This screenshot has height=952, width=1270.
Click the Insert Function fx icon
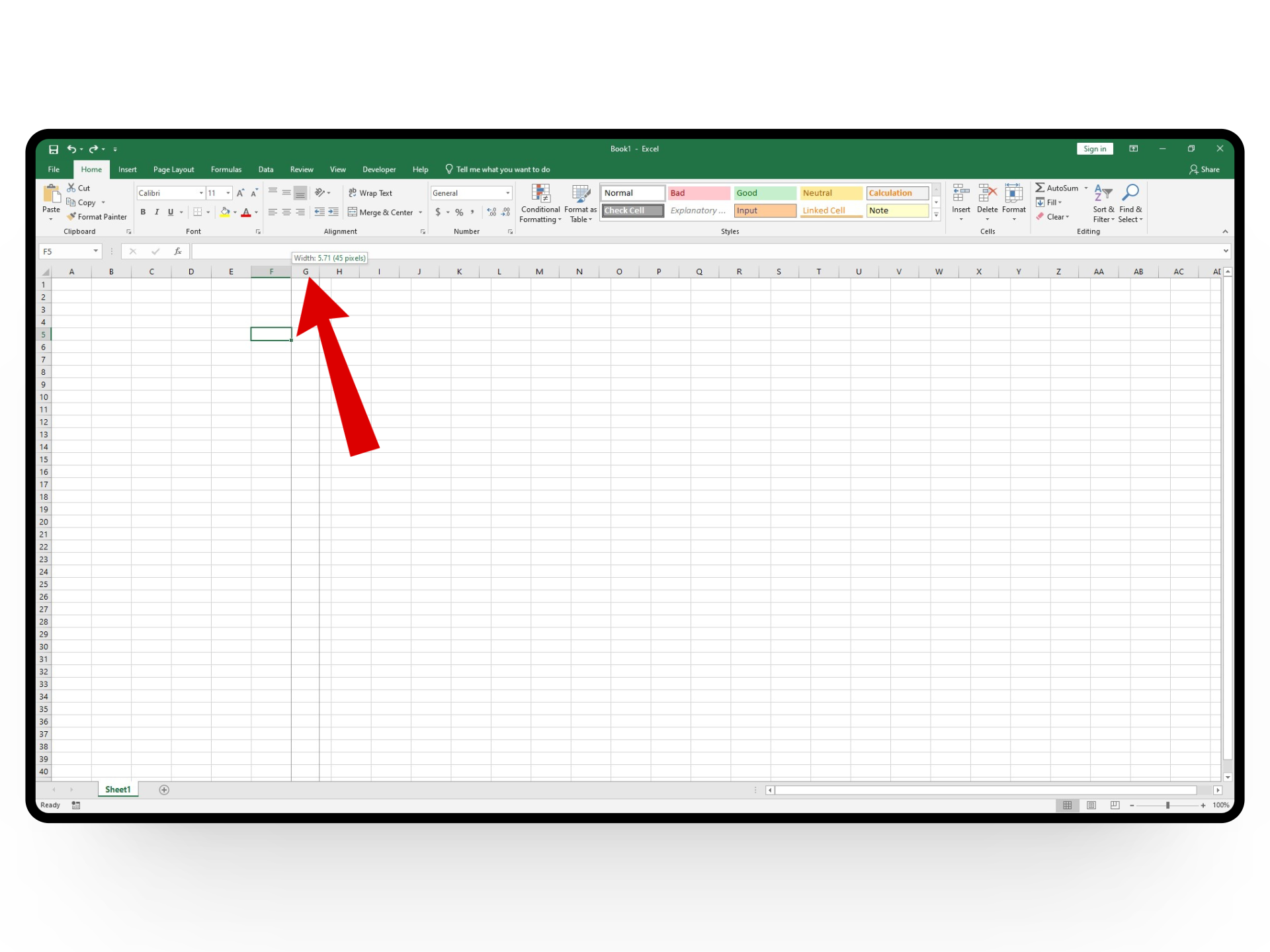pyautogui.click(x=177, y=251)
